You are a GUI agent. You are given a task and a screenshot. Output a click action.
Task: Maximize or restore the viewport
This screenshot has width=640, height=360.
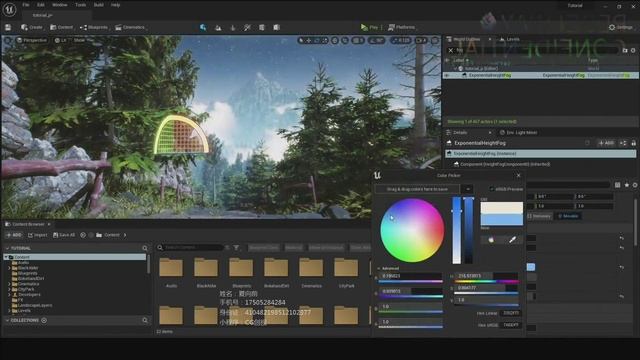coord(435,40)
